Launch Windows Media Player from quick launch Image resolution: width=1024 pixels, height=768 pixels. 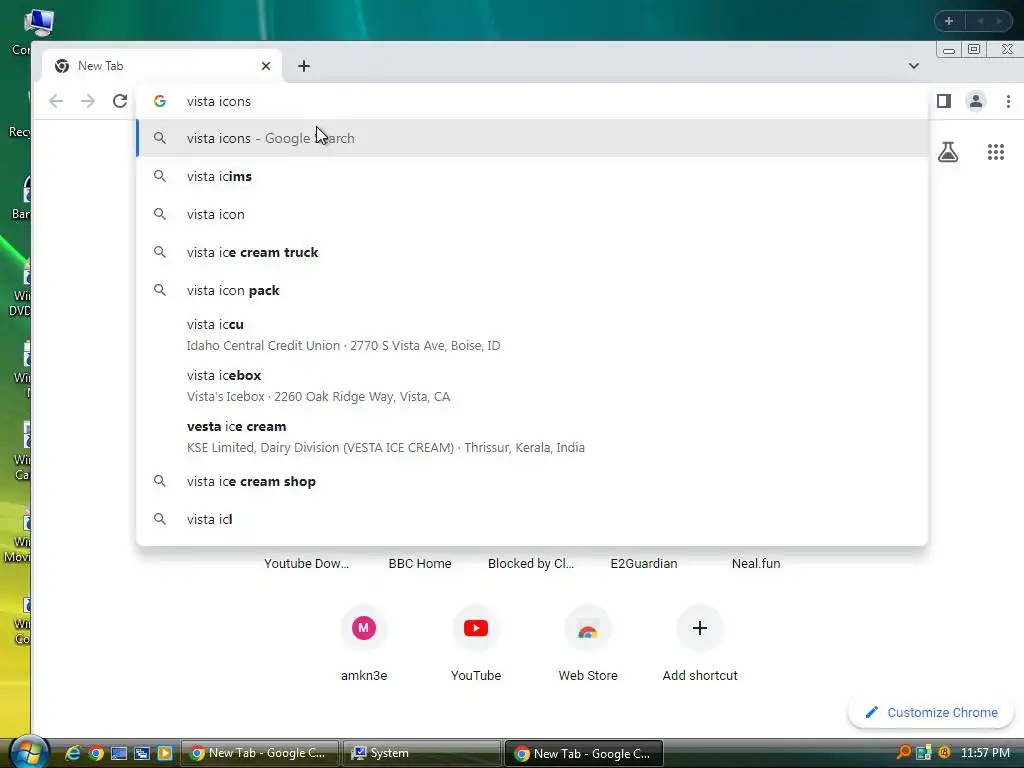165,753
